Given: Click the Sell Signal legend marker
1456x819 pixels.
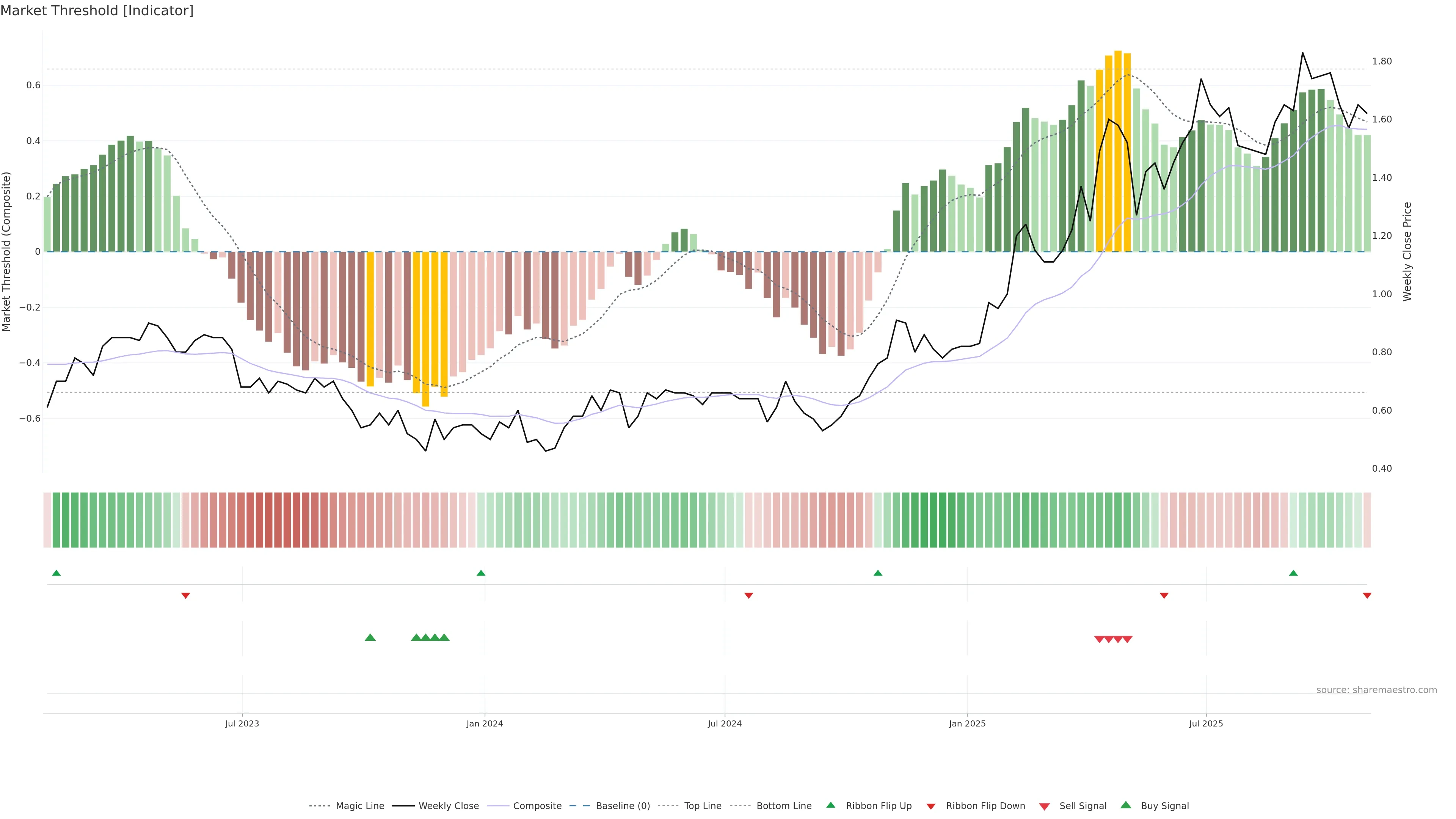Looking at the screenshot, I should 1044,806.
